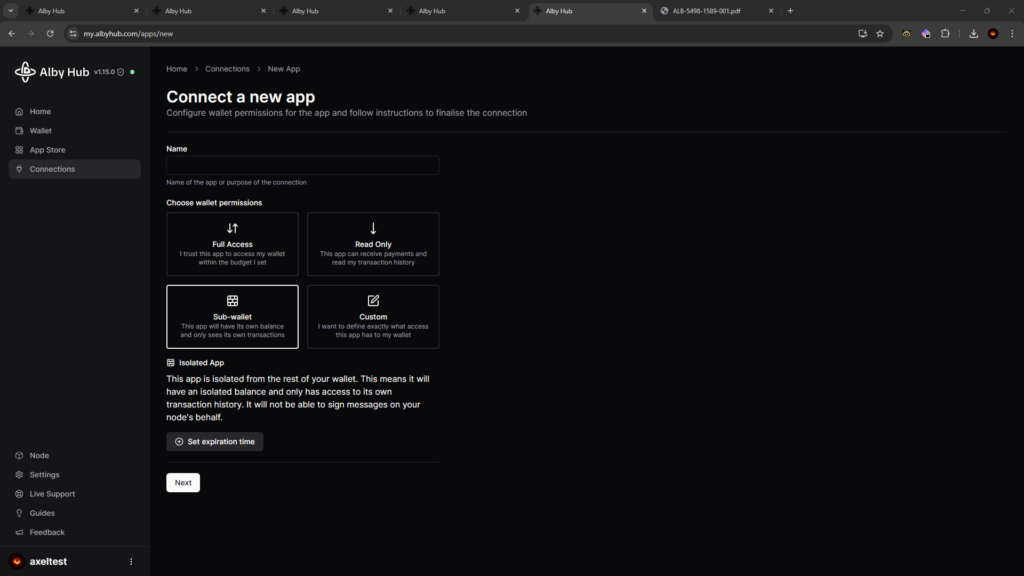
Task: Open the axeltest account options menu
Action: click(131, 562)
